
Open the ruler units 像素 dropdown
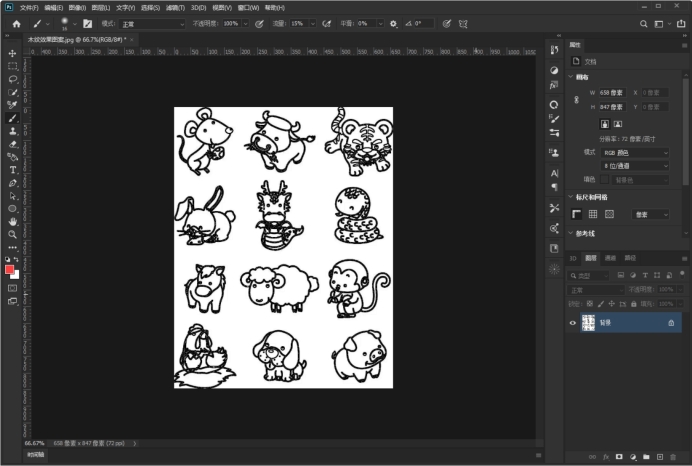[651, 214]
